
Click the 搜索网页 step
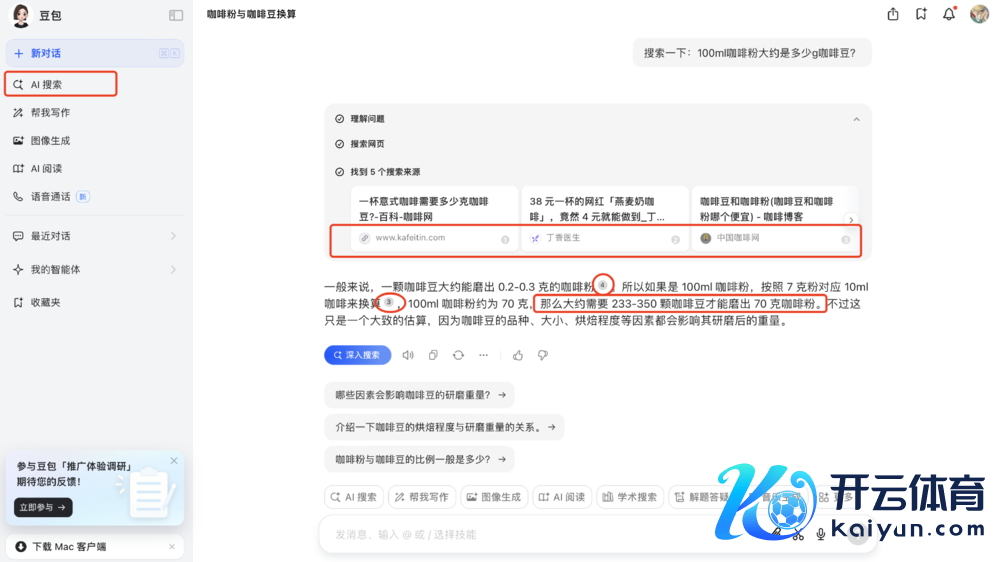click(367, 144)
